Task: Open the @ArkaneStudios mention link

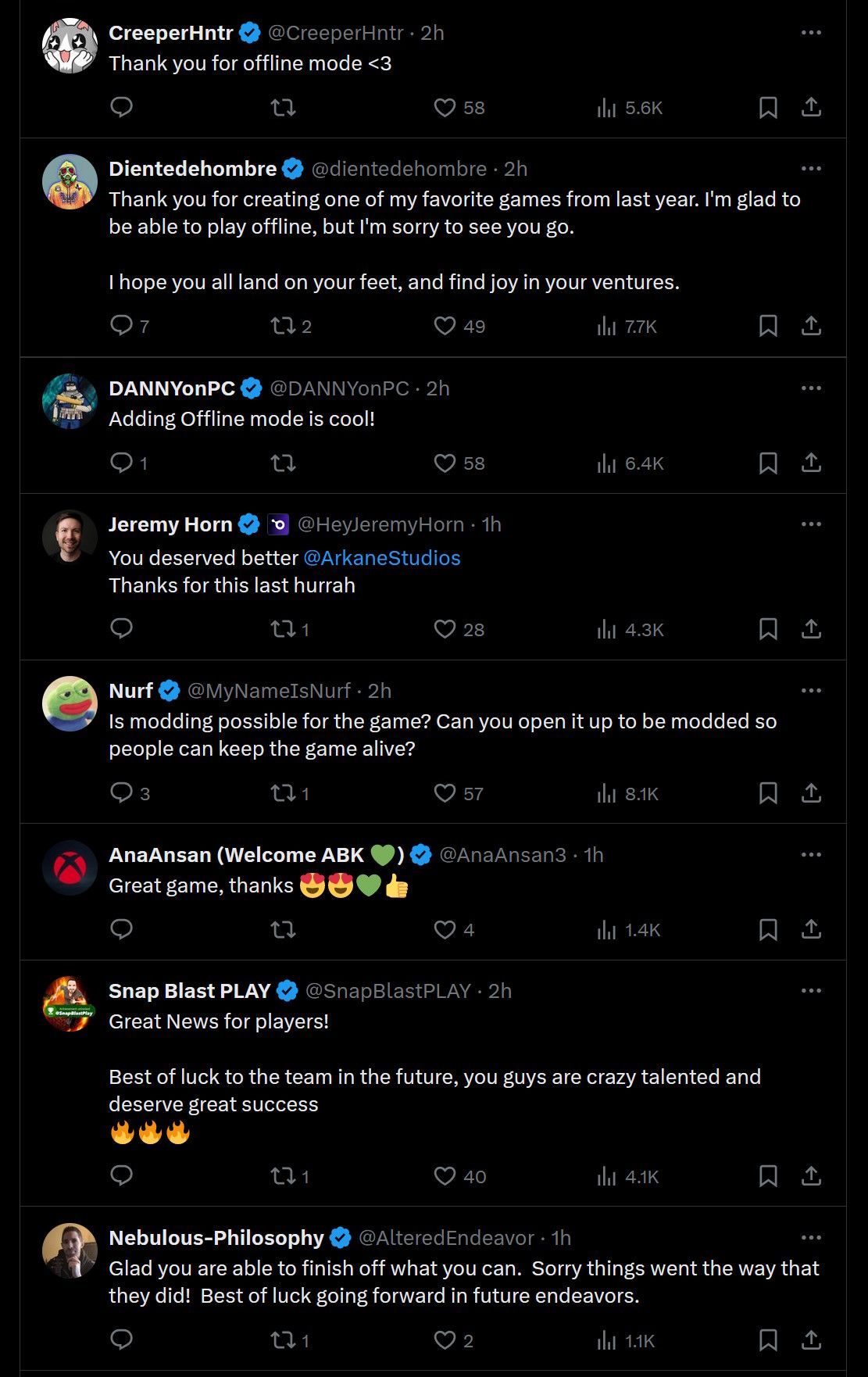Action: (381, 558)
